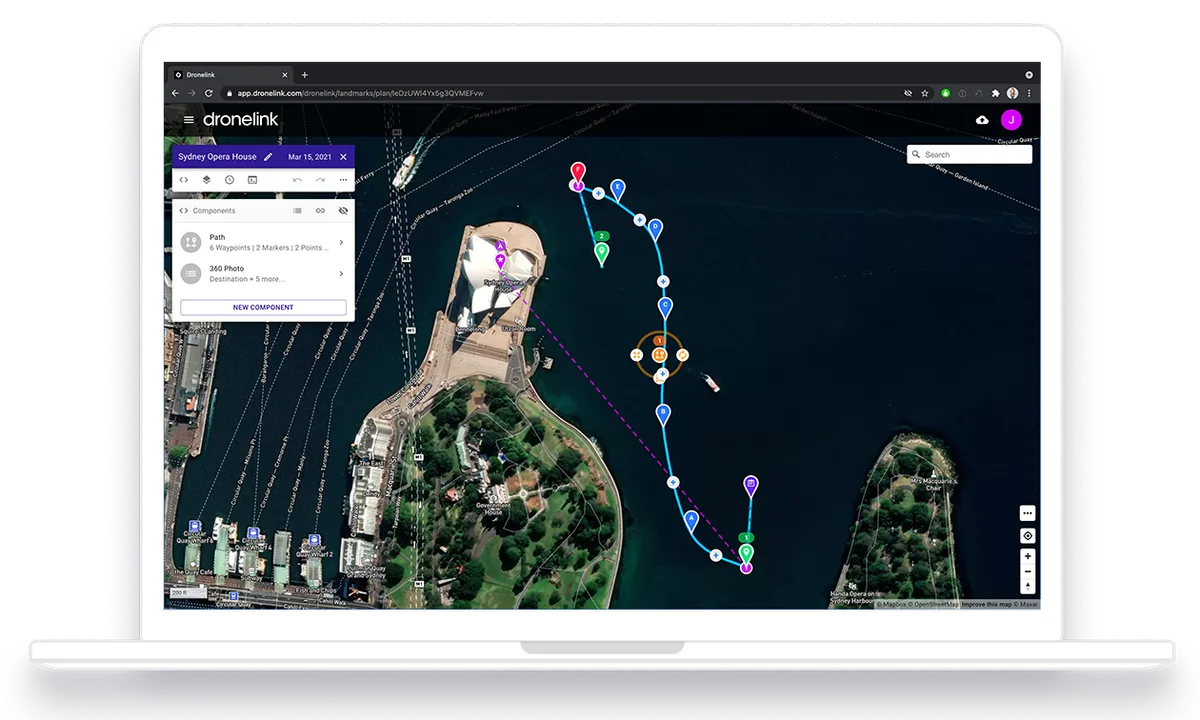Select the Path component row
Viewport: 1200px width, 720px height.
pos(263,242)
